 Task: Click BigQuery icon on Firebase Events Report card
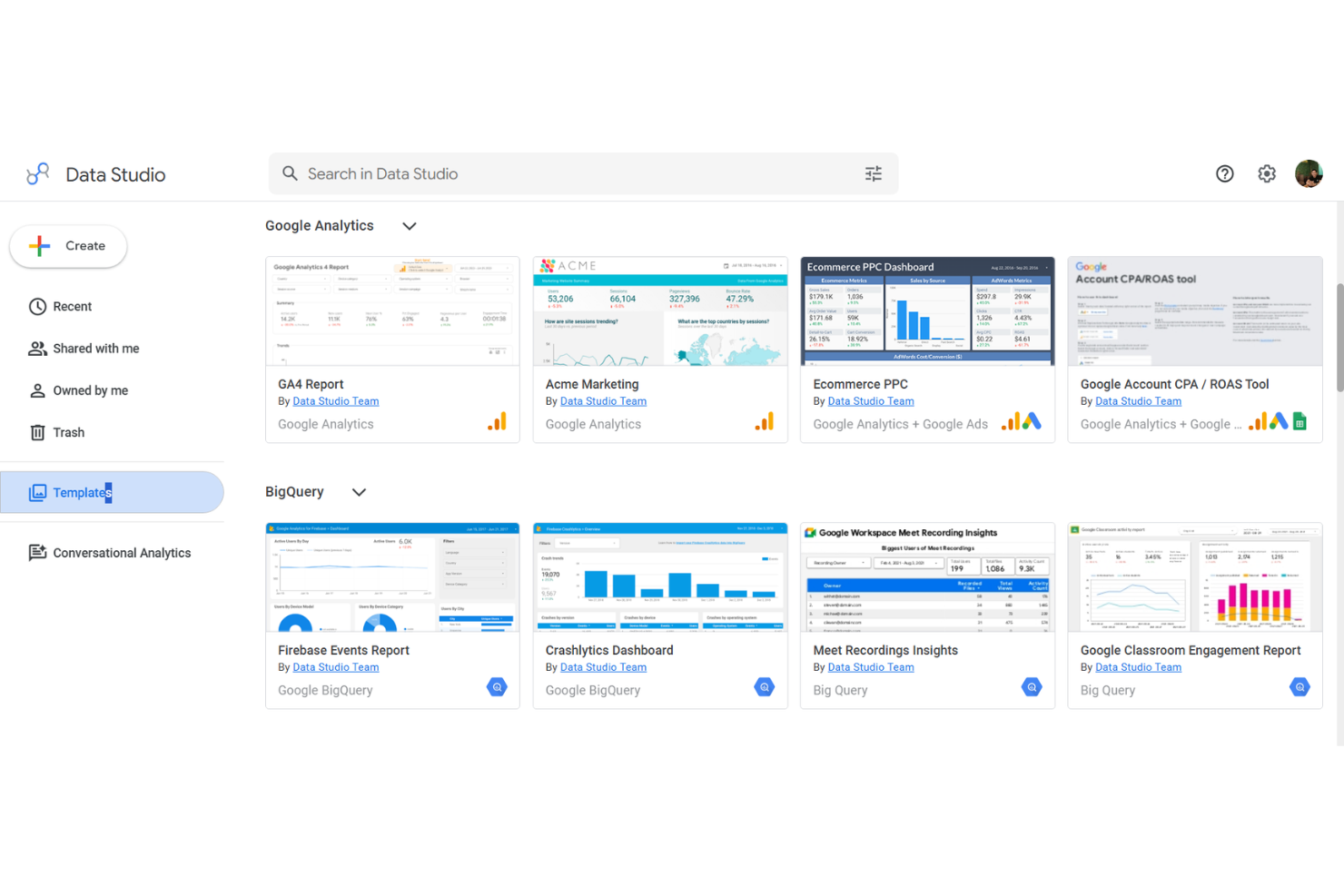(x=497, y=687)
